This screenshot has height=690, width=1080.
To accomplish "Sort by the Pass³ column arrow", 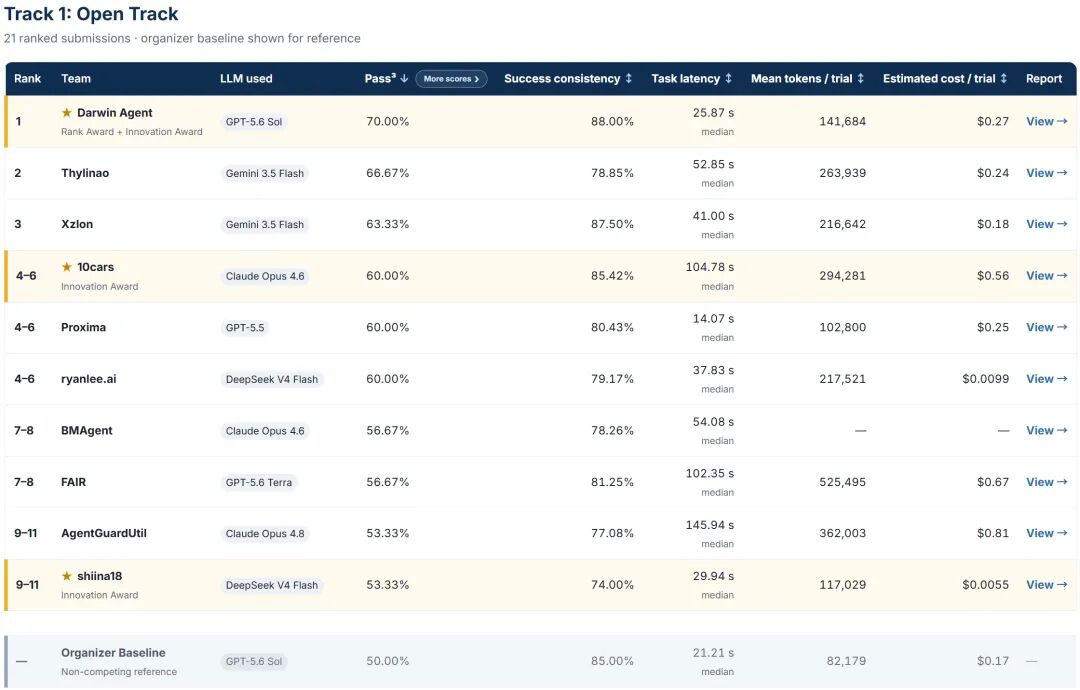I will coord(404,79).
